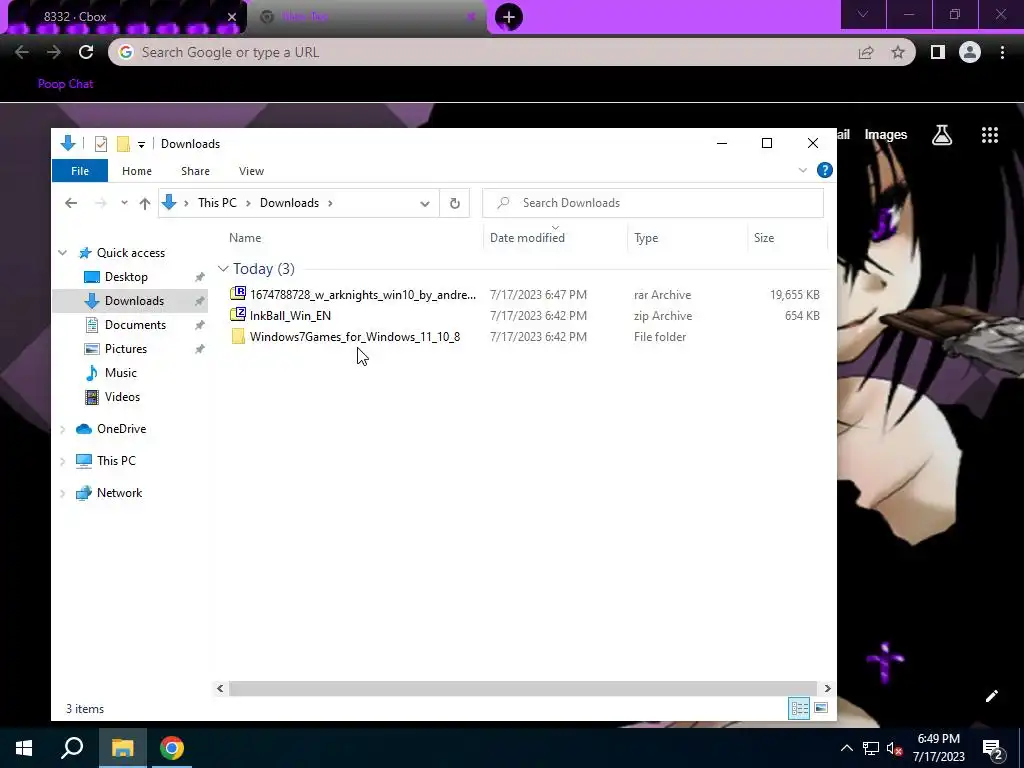Expand the This PC tree node

(x=63, y=461)
